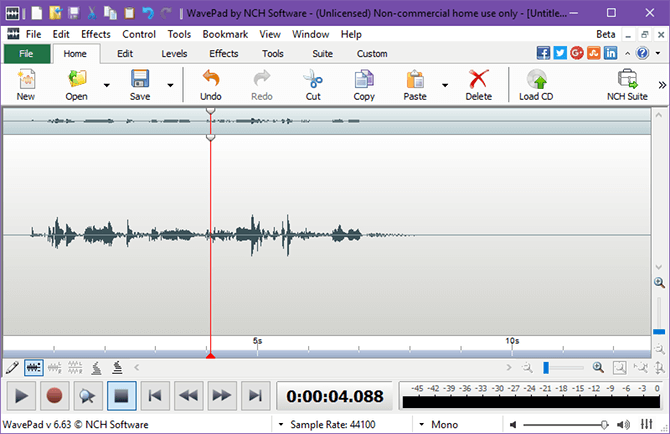670x434 pixels.
Task: Click the Google Plus share icon
Action: pyautogui.click(x=577, y=53)
